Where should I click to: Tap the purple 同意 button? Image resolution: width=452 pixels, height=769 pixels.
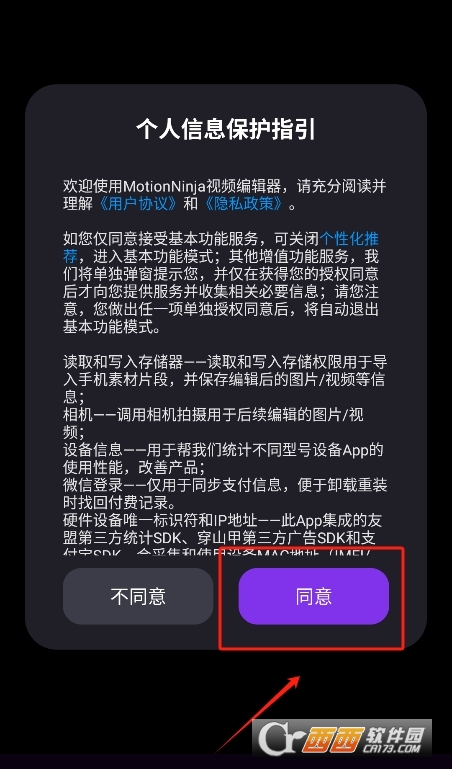(313, 596)
